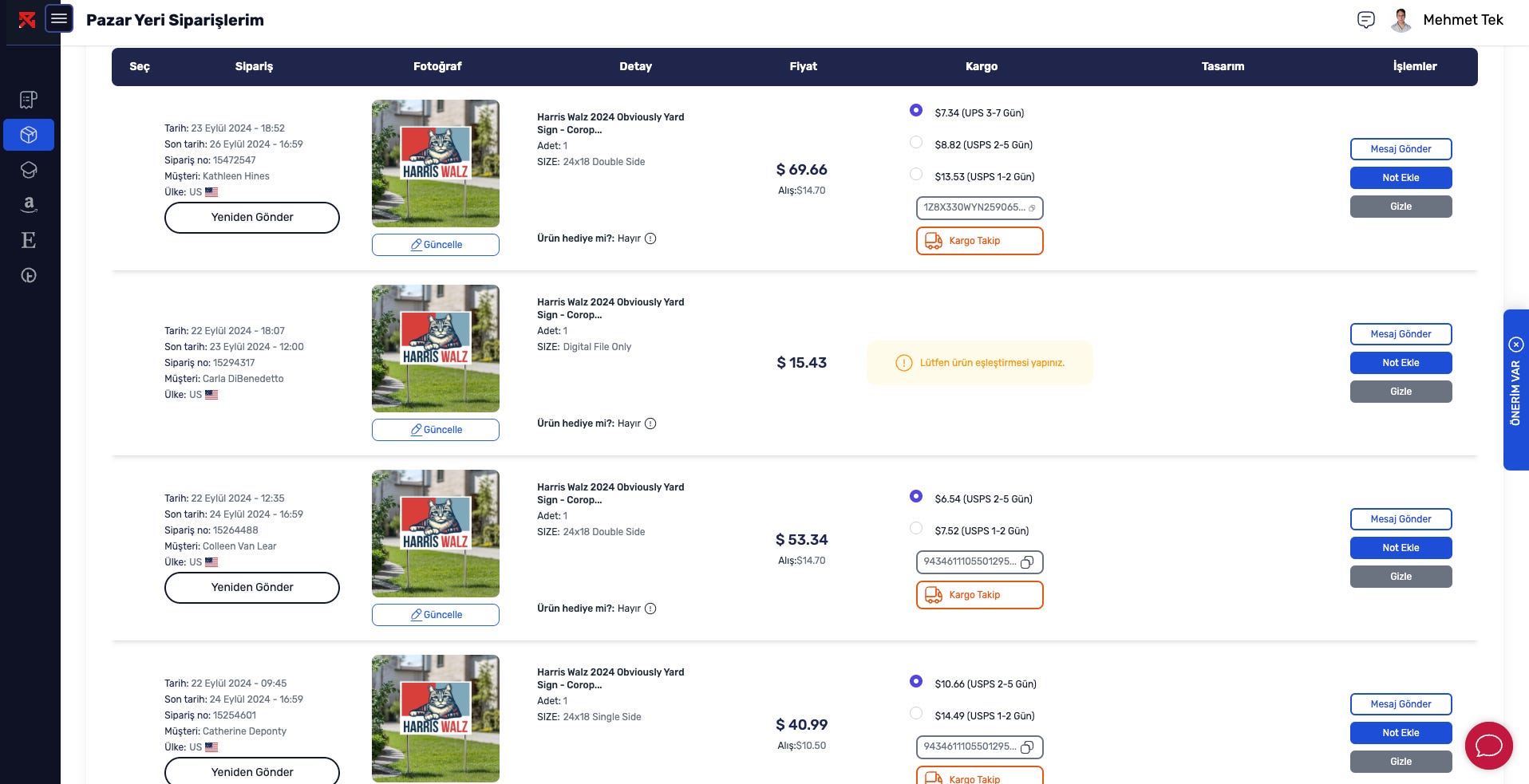Add note to order 15254601
The image size is (1529, 784).
1401,733
